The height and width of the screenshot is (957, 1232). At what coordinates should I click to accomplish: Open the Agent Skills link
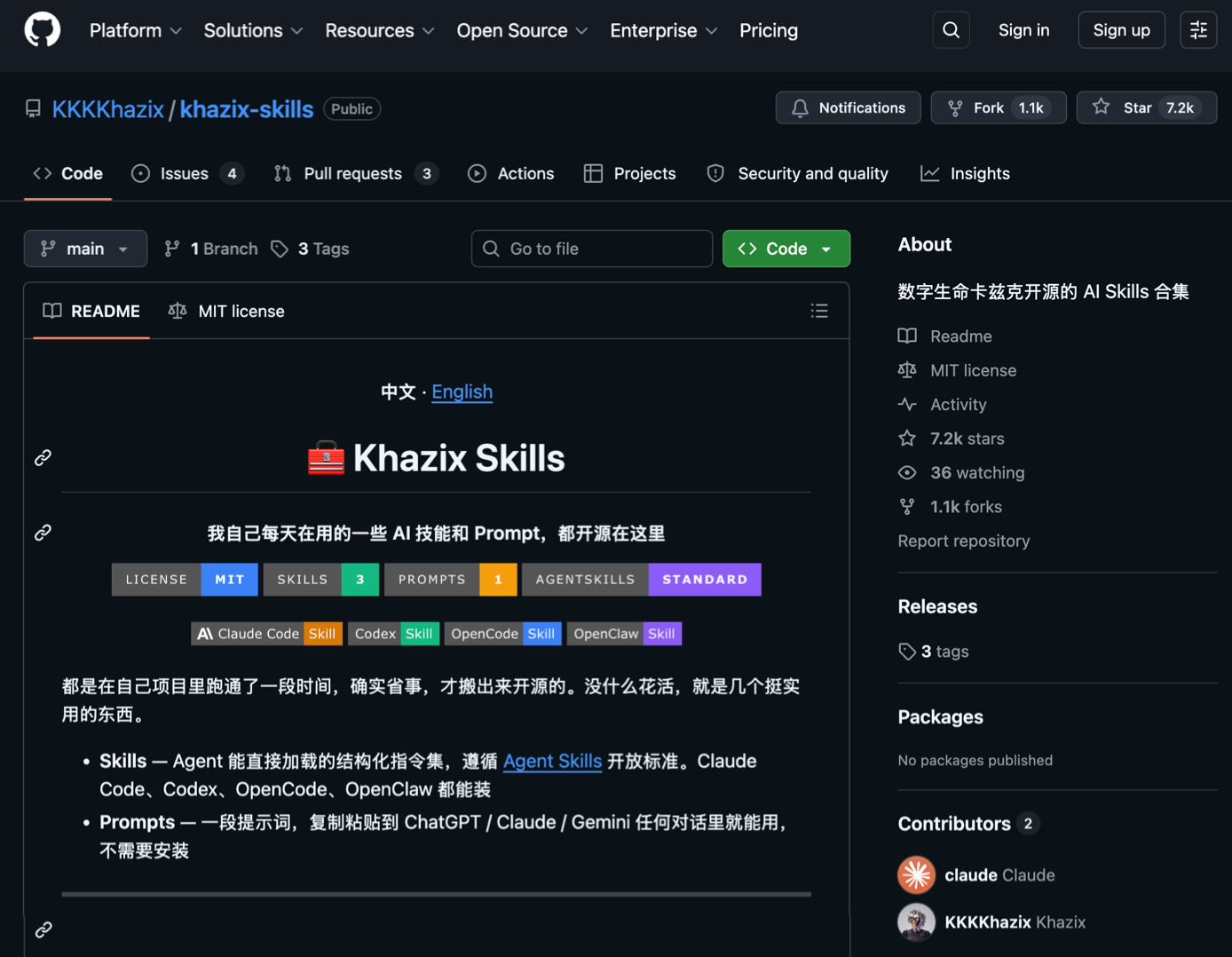(552, 761)
